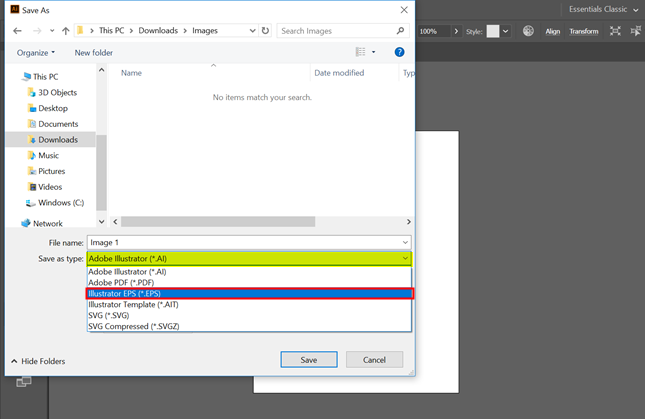Go back using the back arrow
The image size is (645, 419).
point(17,31)
